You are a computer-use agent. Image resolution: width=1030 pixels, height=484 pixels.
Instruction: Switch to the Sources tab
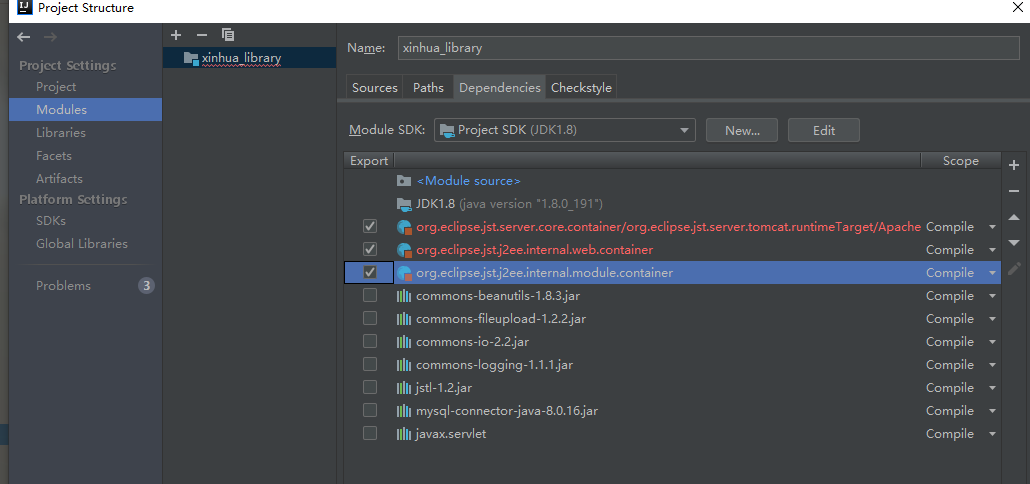pos(375,88)
